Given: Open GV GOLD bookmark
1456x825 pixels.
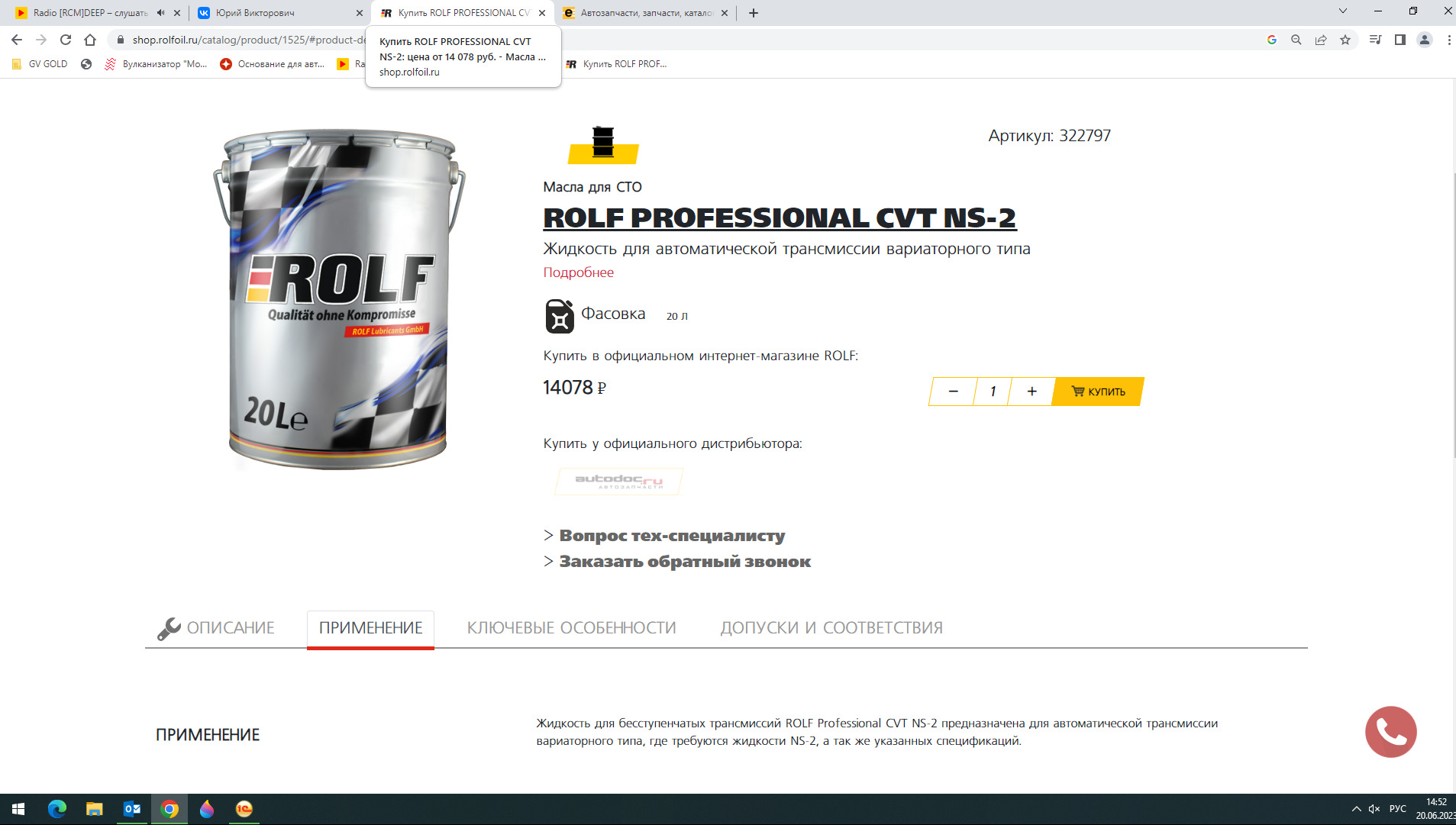Looking at the screenshot, I should [x=40, y=64].
